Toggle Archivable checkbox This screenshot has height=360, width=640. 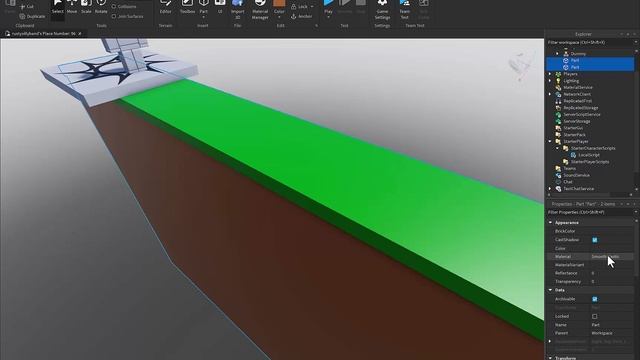pyautogui.click(x=595, y=299)
